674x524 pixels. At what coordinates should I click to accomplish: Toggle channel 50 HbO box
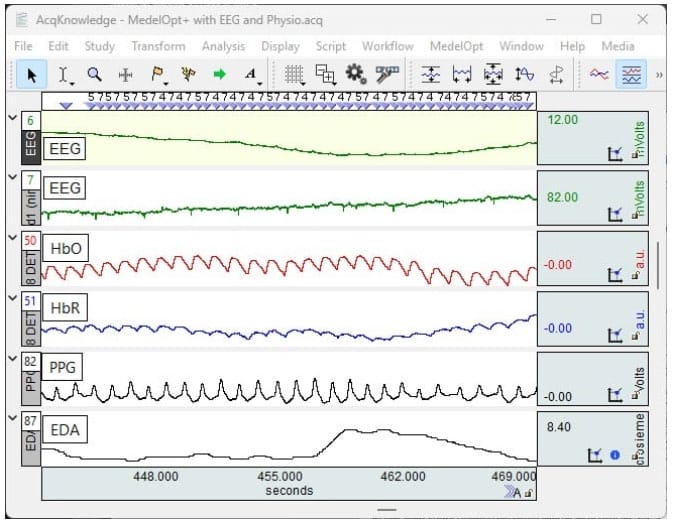click(30, 241)
